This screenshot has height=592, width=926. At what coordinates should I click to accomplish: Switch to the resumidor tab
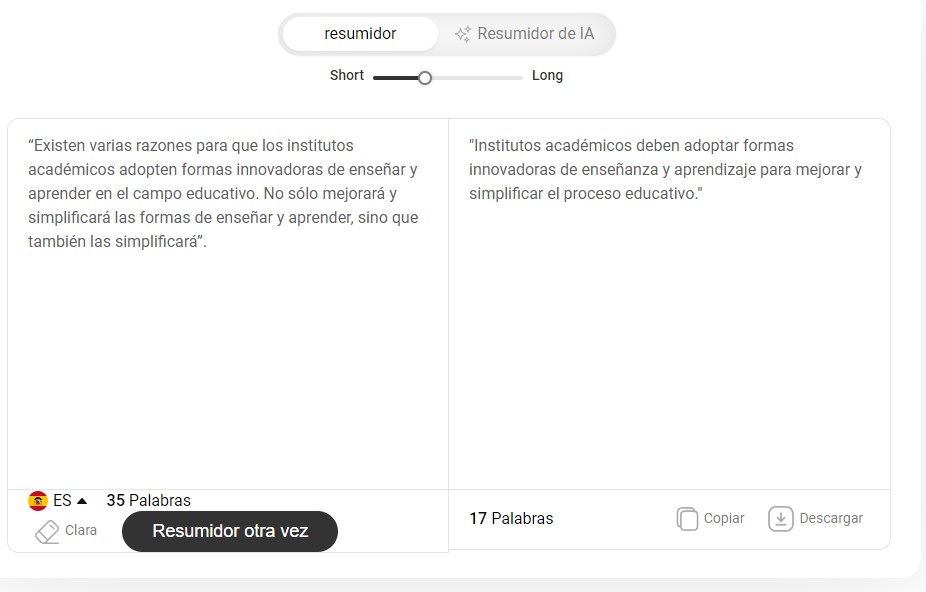pos(360,34)
